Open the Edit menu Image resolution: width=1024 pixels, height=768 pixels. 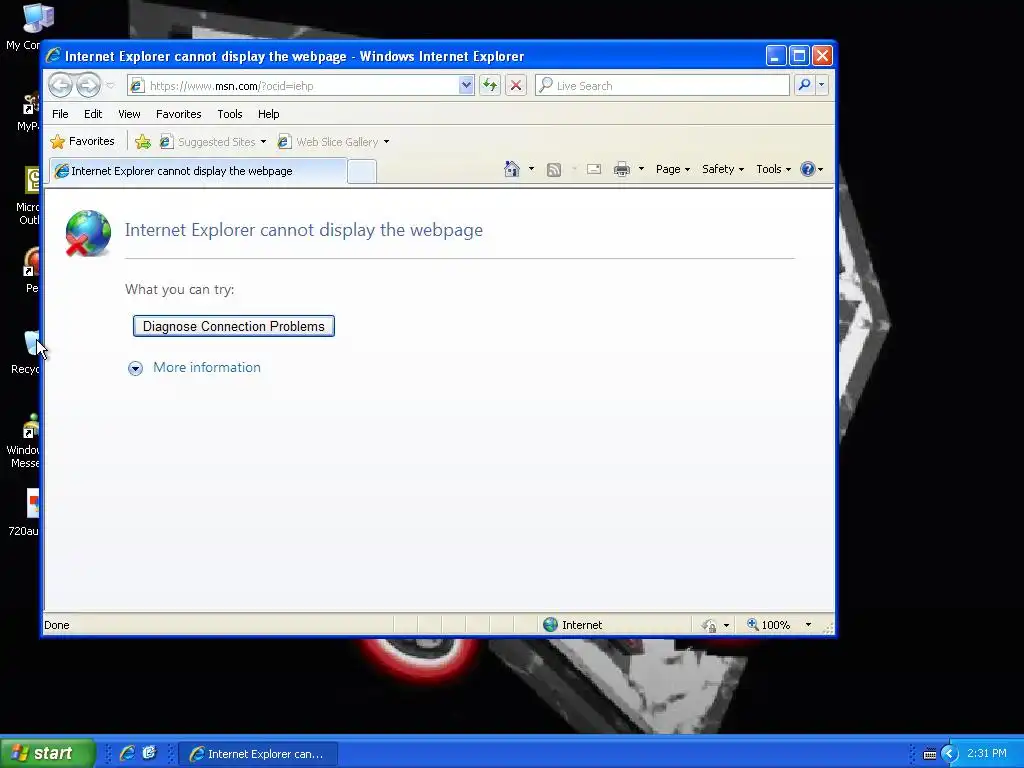[x=93, y=114]
